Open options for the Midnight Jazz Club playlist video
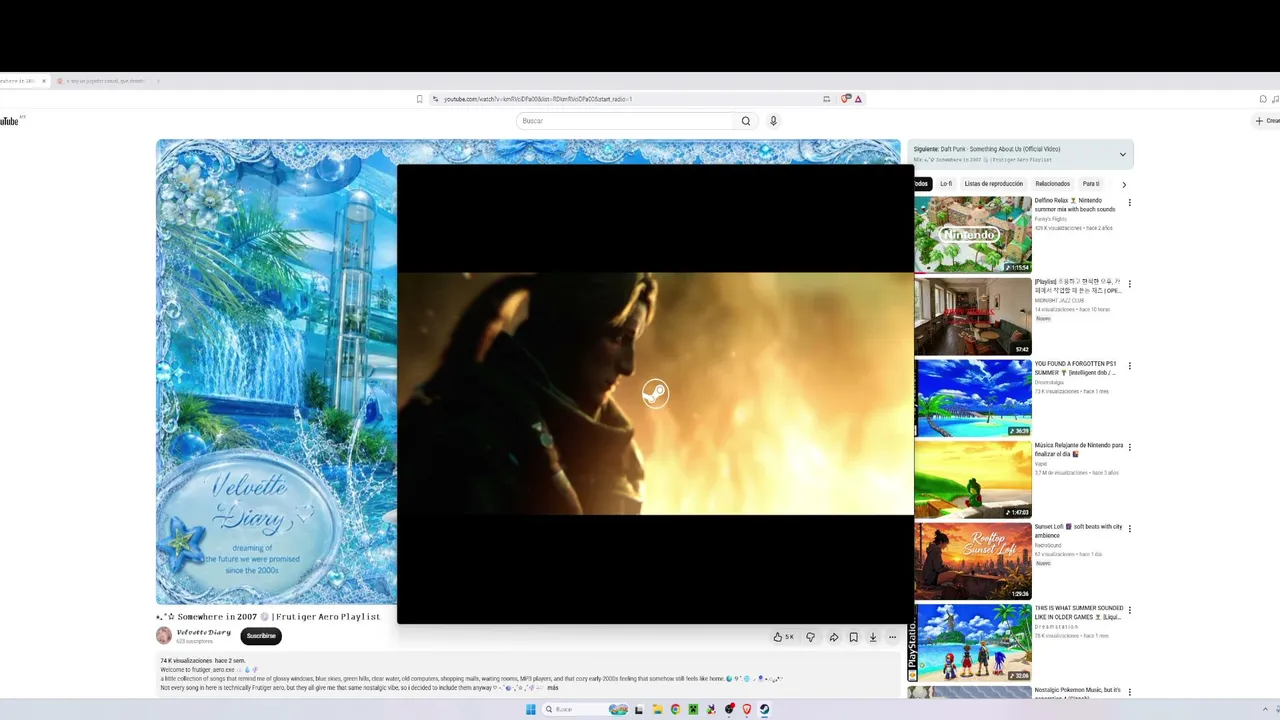The width and height of the screenshot is (1280, 720). (x=1130, y=285)
